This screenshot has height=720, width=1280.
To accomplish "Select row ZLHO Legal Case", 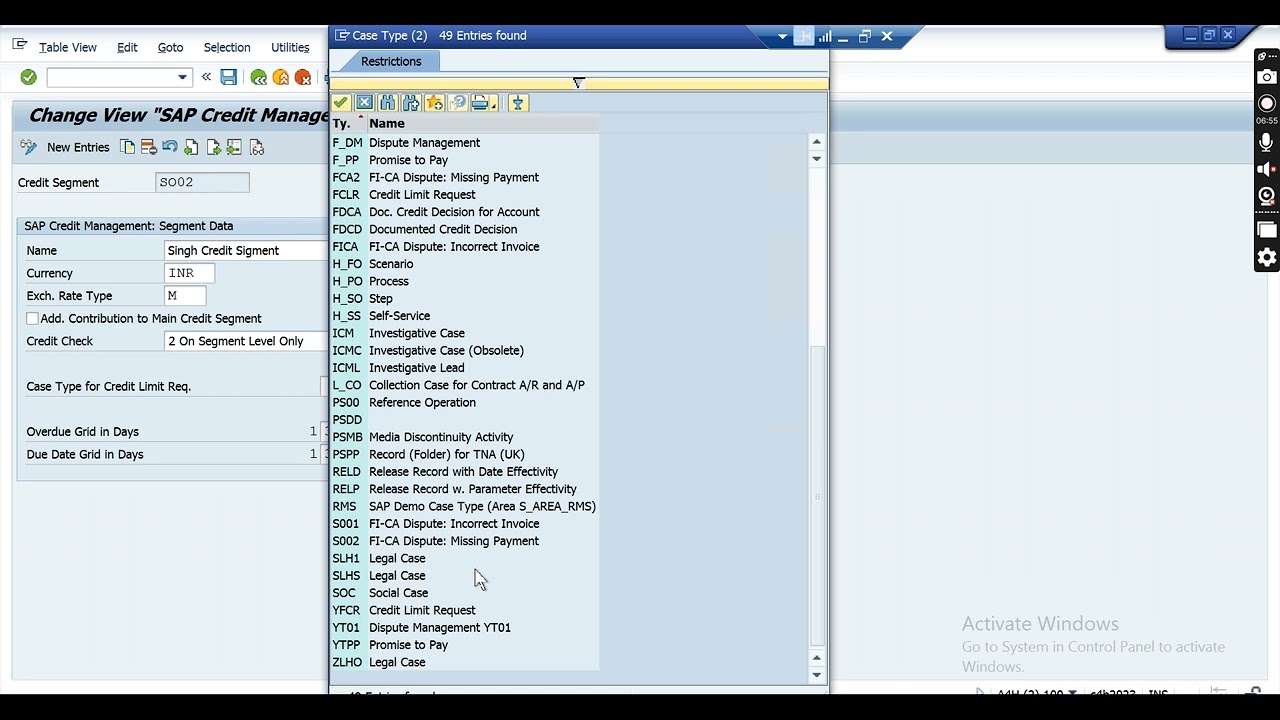I will click(465, 662).
